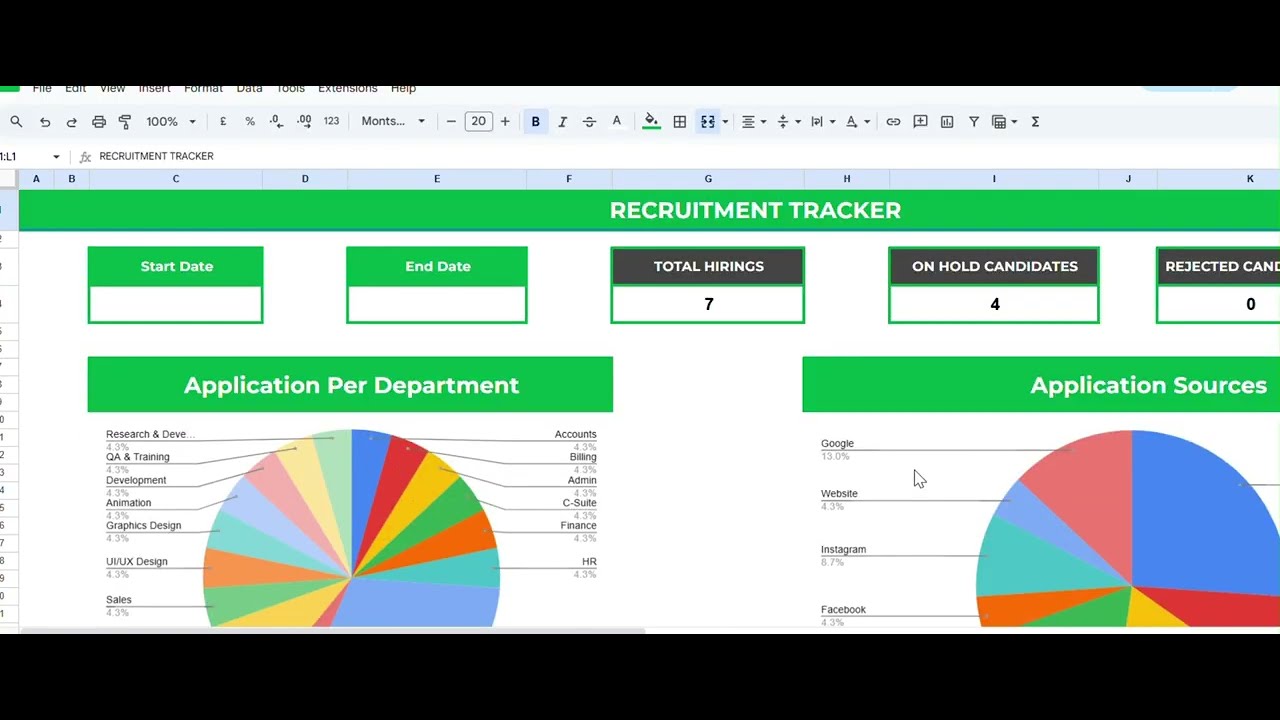Toggle strikethrough formatting

[x=589, y=122]
